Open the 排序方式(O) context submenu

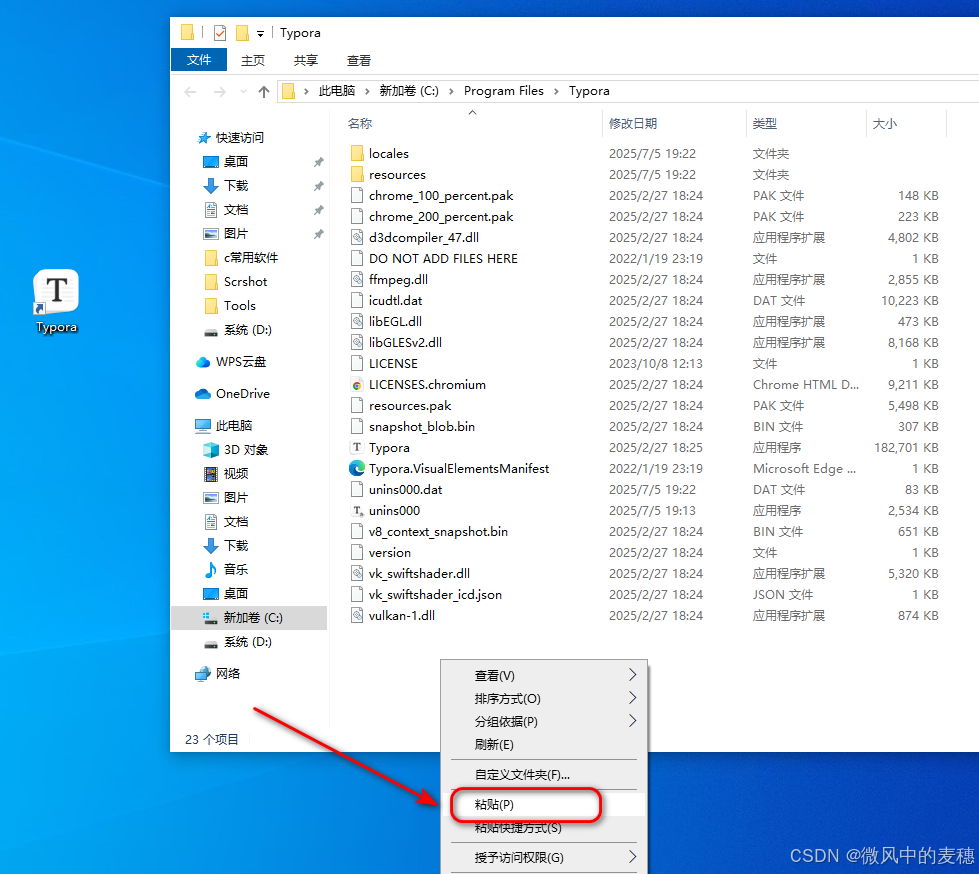tap(544, 699)
